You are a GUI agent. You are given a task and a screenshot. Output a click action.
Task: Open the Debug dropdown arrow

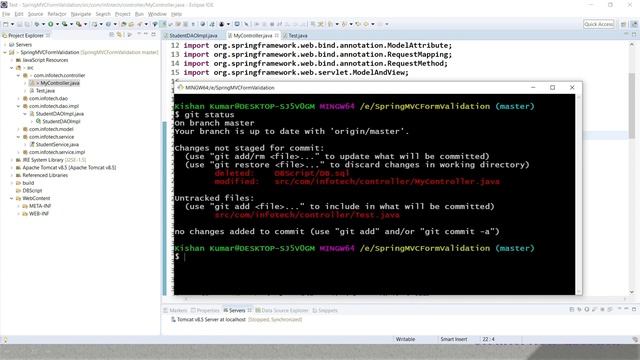click(43, 24)
